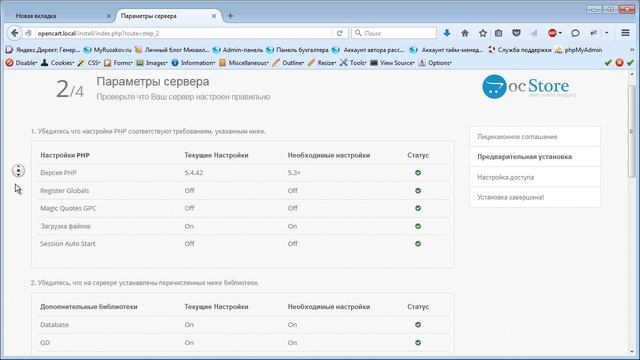640x360 pixels.
Task: Open the phpMyAdmin bookmark
Action: 578,50
